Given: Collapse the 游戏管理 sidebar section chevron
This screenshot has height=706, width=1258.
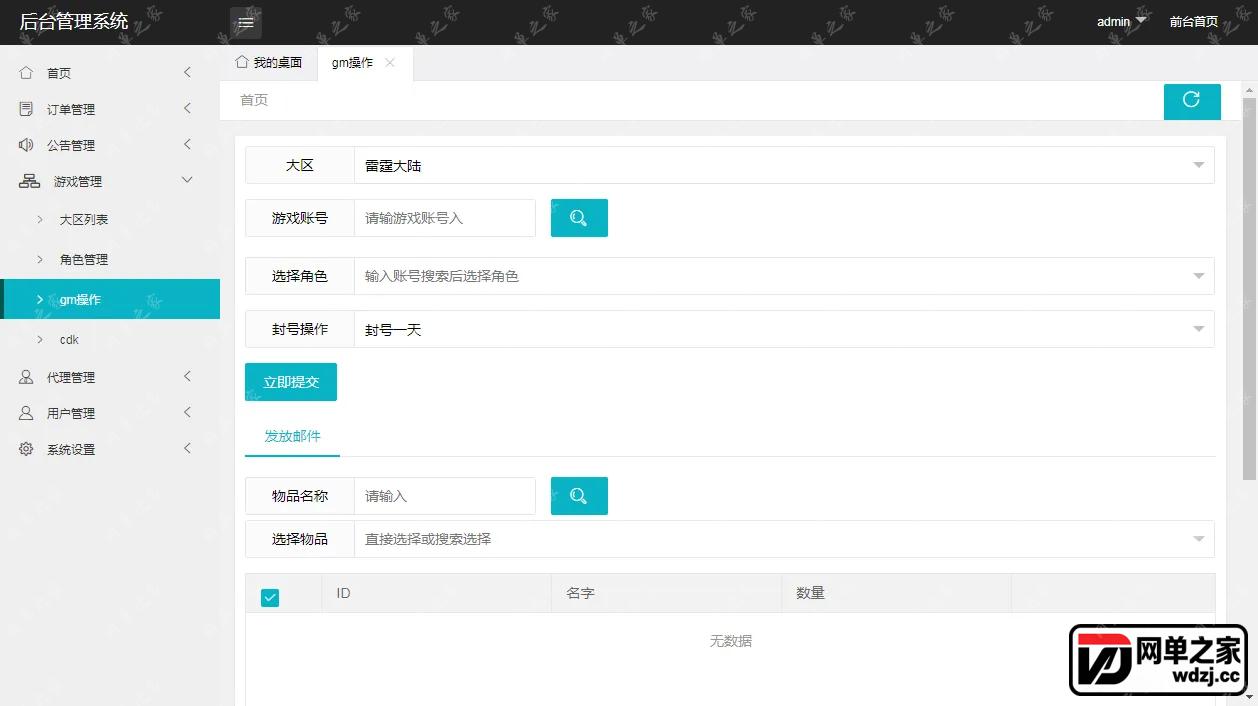Looking at the screenshot, I should pyautogui.click(x=187, y=180).
